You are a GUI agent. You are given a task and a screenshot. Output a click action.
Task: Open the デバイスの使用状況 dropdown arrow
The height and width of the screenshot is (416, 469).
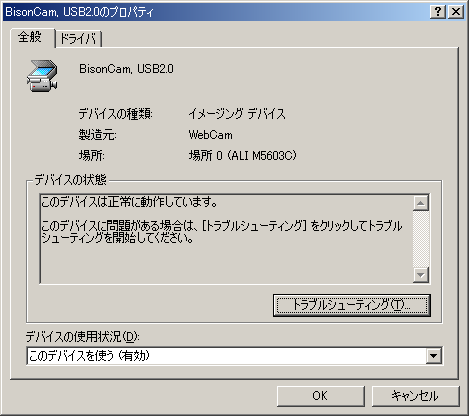click(x=434, y=356)
